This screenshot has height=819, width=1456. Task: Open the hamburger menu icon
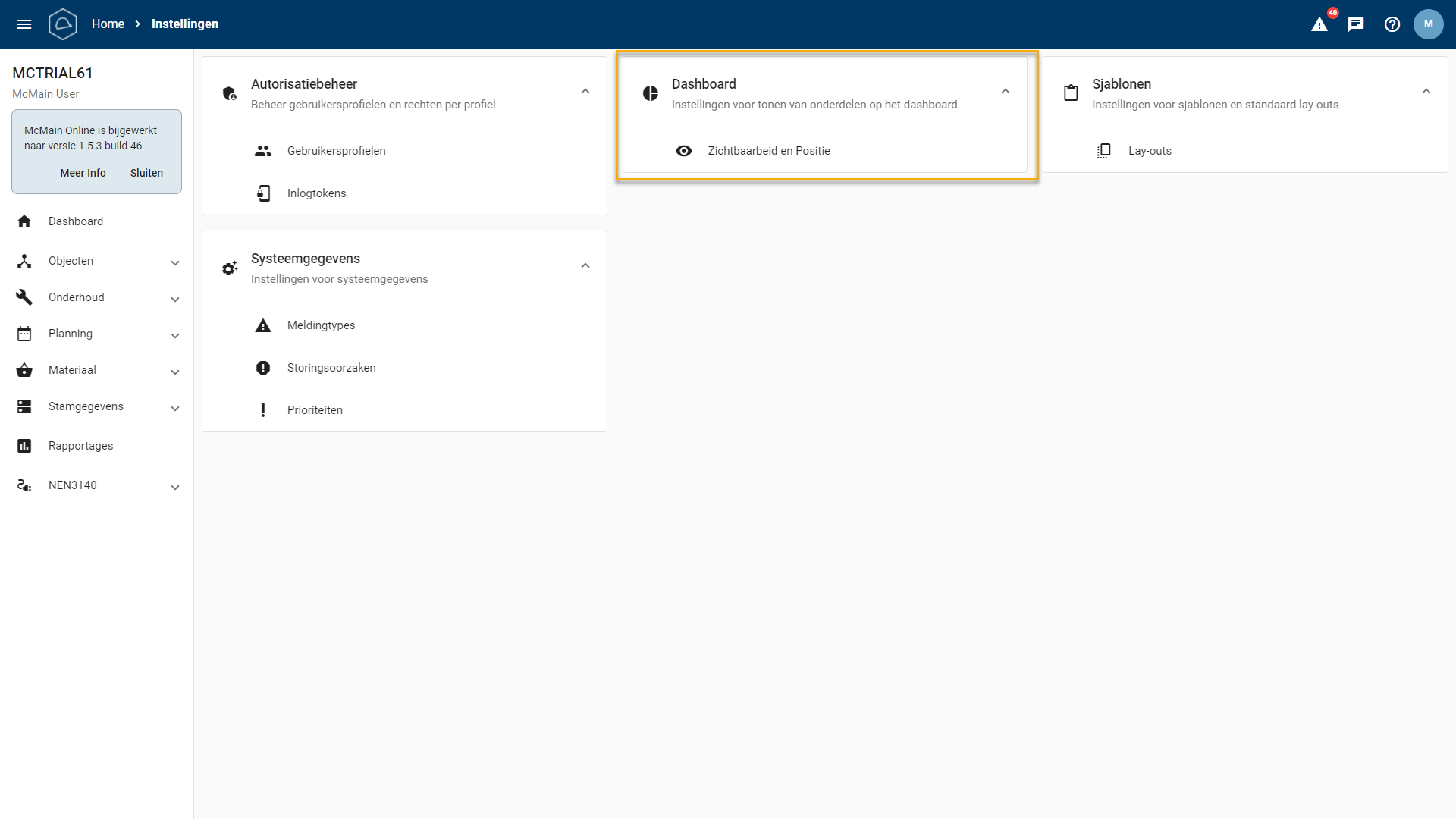24,24
